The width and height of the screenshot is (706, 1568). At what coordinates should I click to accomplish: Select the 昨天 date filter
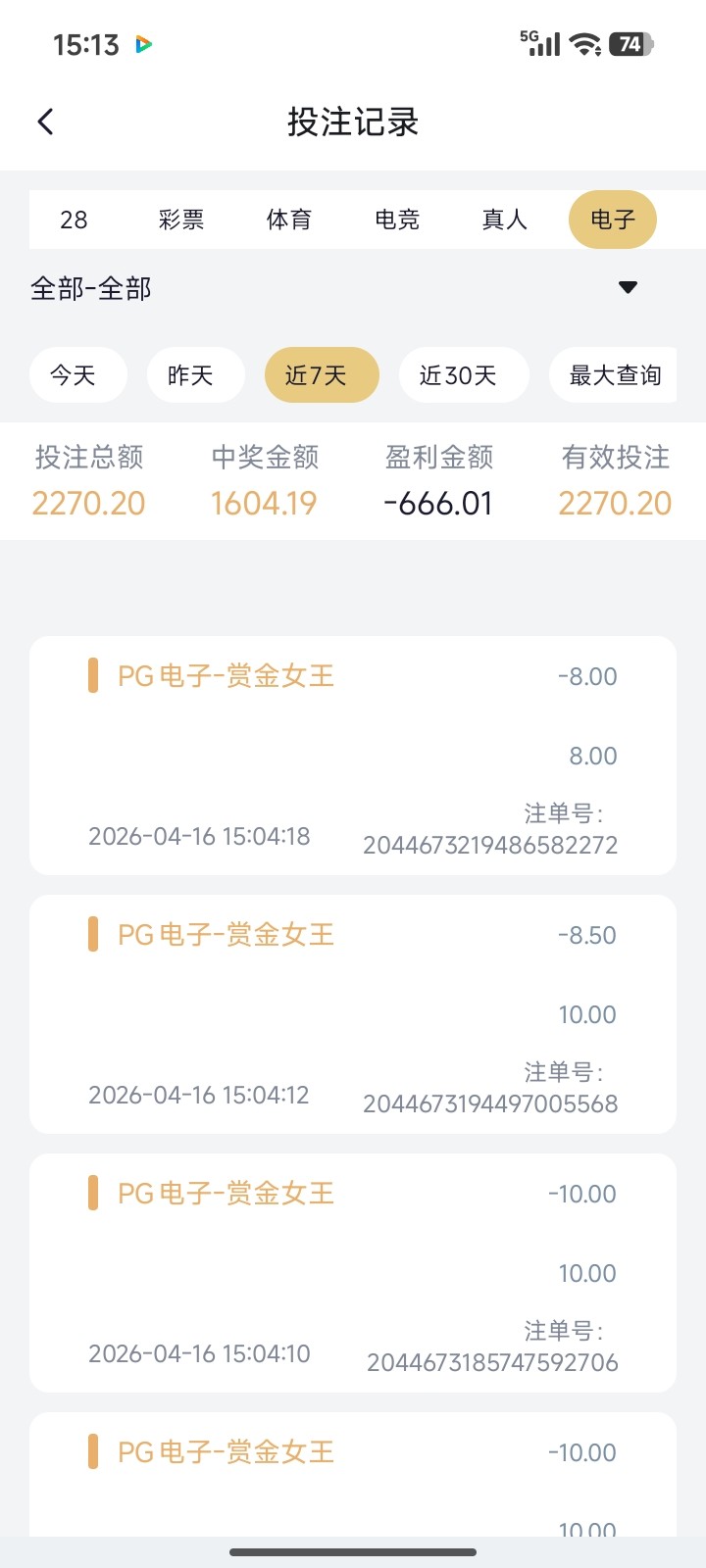(191, 375)
